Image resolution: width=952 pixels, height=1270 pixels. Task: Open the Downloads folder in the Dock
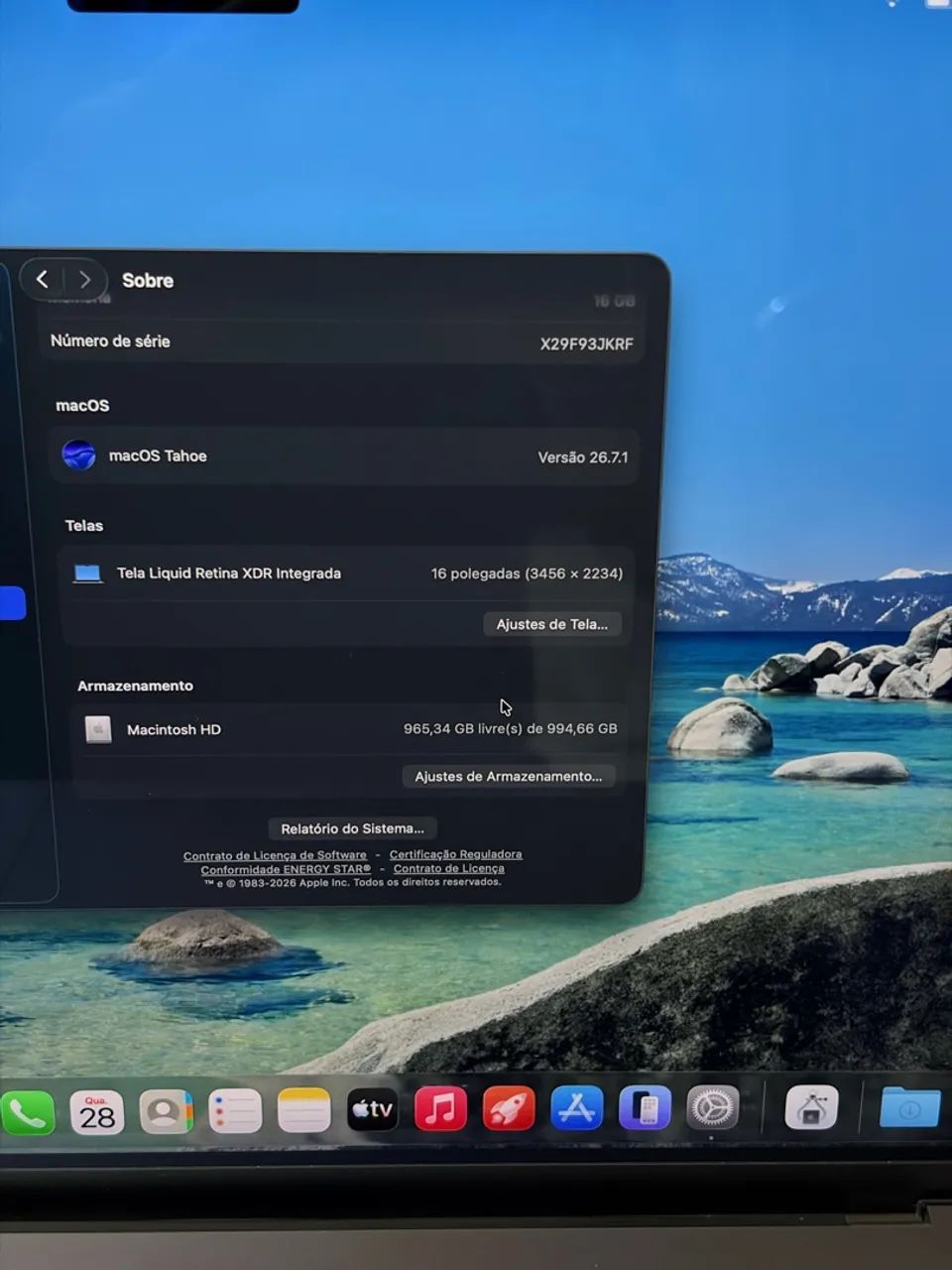coord(909,1106)
